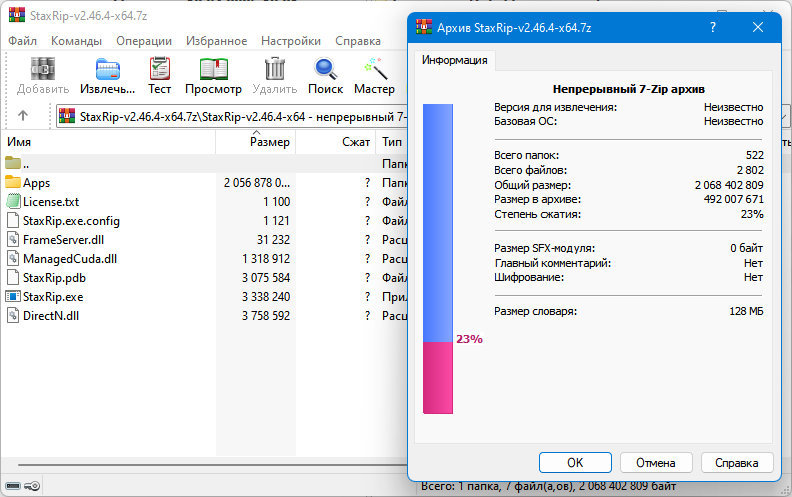Click the blue compression ratio bar
792x497 pixels.
[437, 223]
